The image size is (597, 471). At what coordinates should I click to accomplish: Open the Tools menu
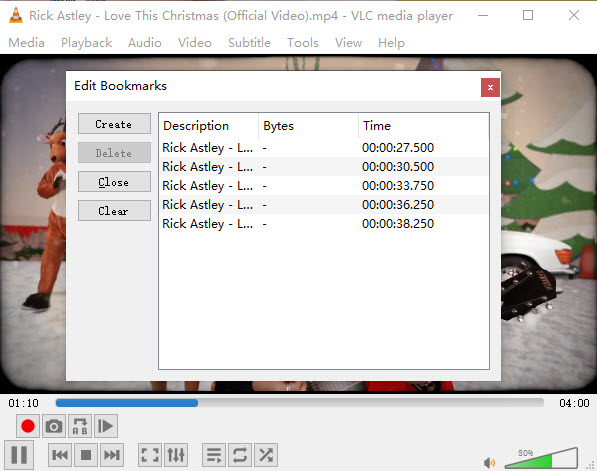pyautogui.click(x=303, y=43)
